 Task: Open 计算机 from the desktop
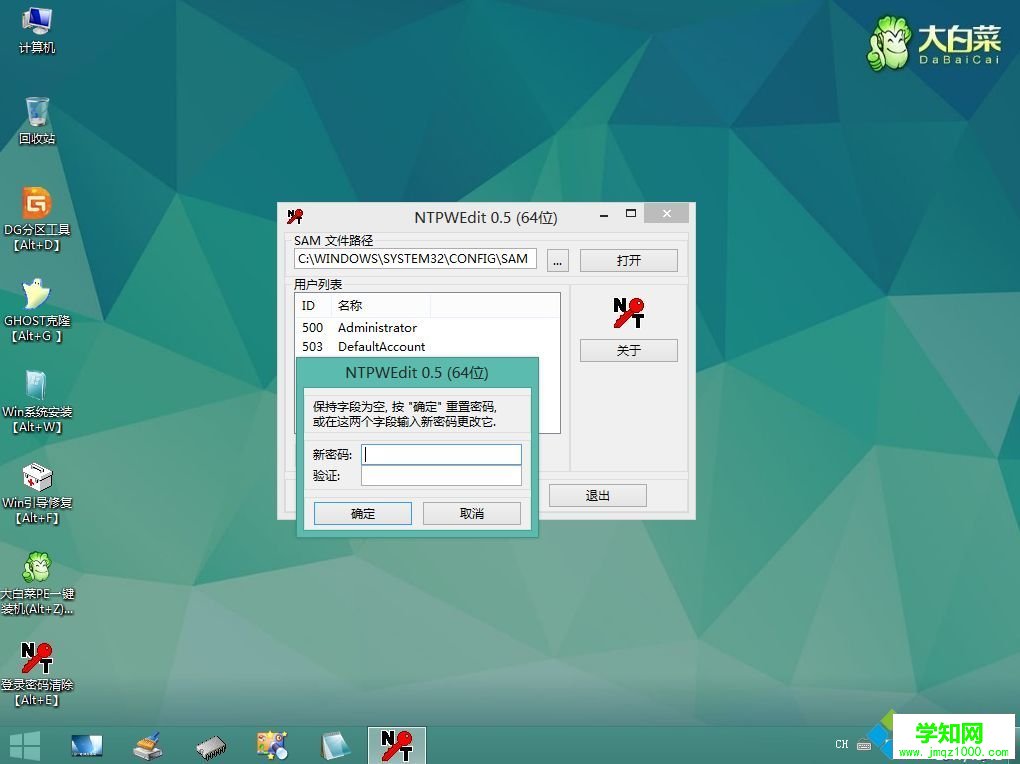(x=37, y=20)
